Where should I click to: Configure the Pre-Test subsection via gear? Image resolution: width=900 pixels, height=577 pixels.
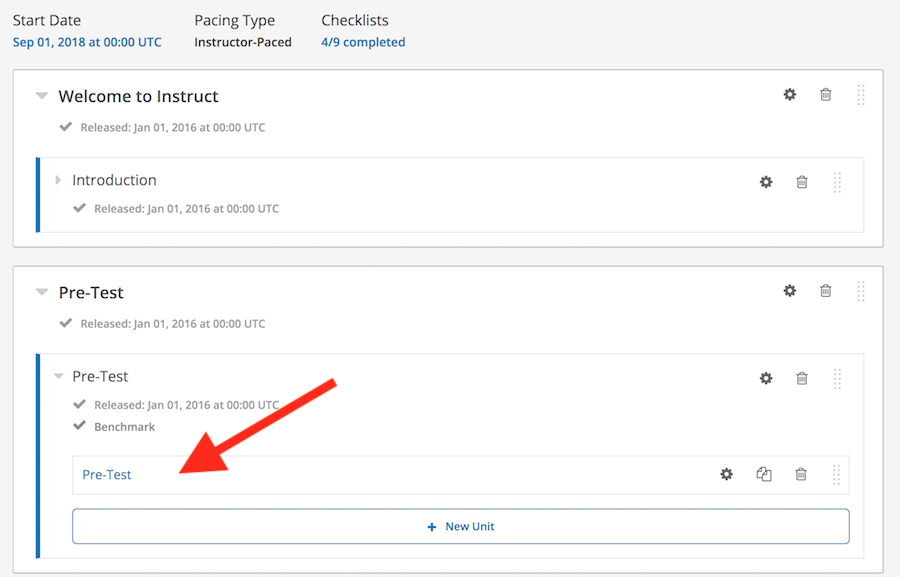point(766,378)
